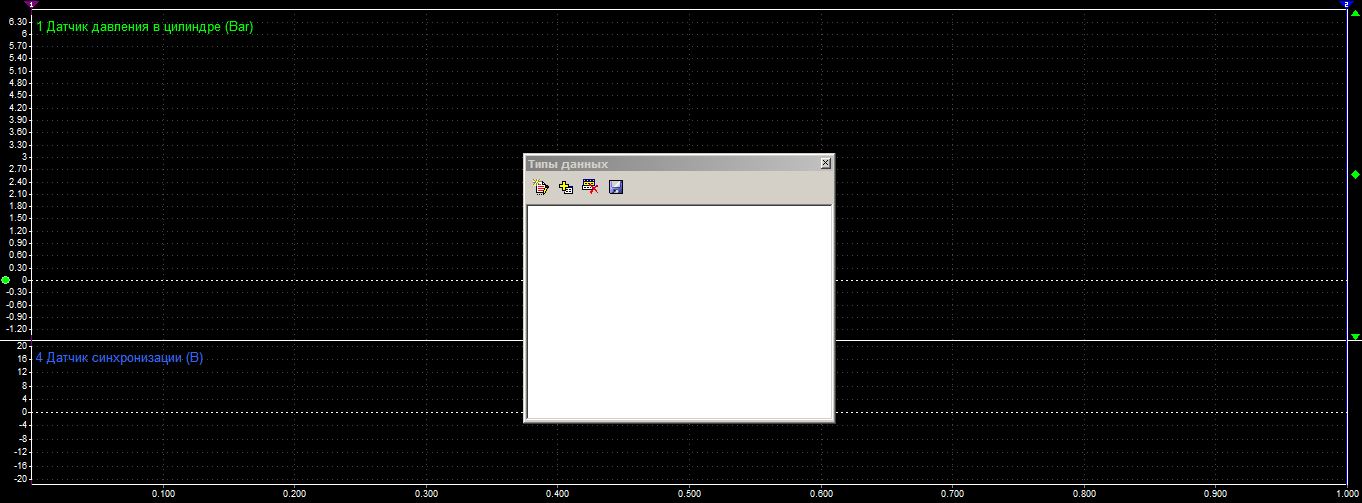Viewport: 1362px width, 503px height.
Task: Click green up arrow at right edge
Action: click(1355, 13)
